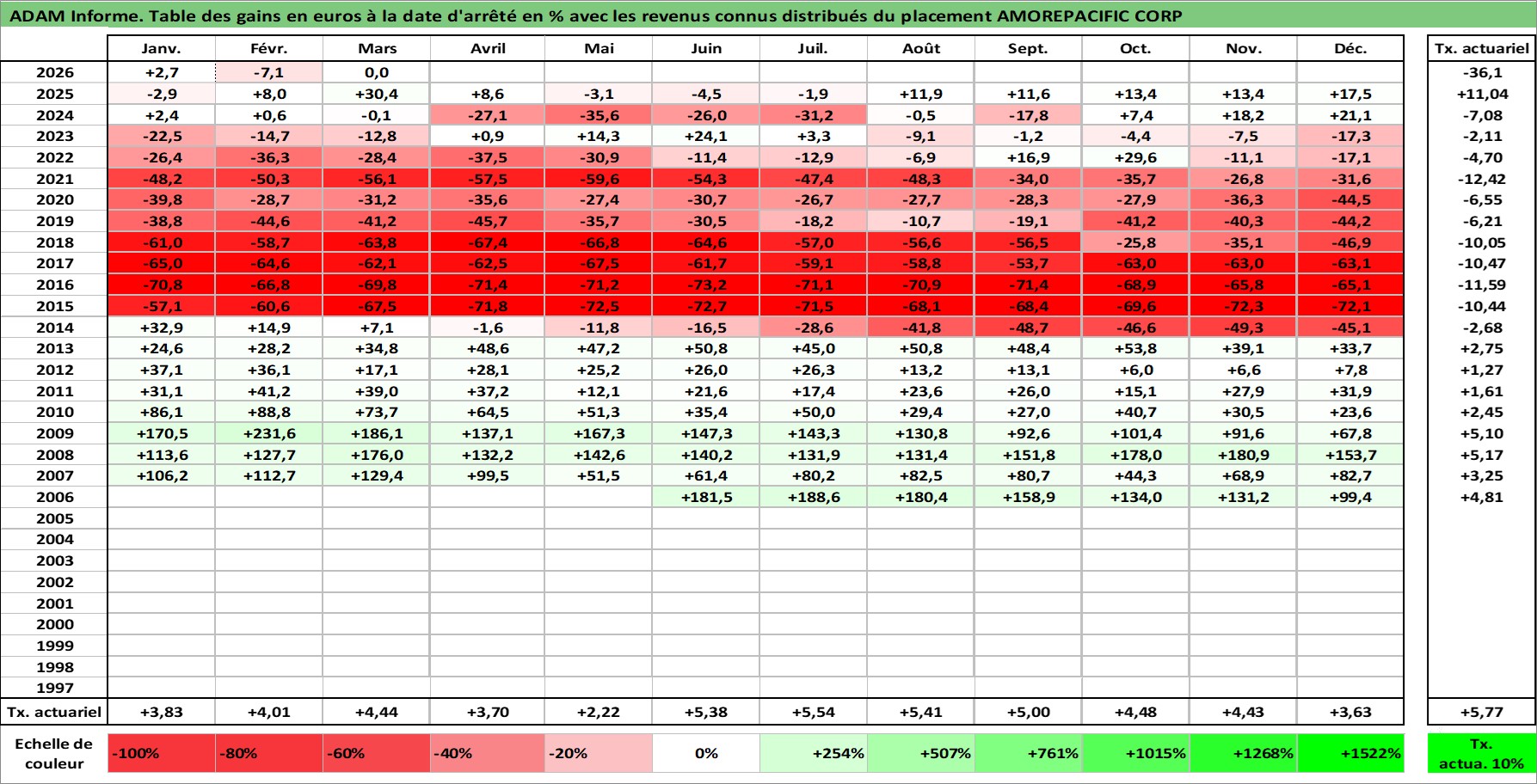This screenshot has width=1537, height=784.
Task: Click the -7,1 cell for February 2026
Action: tap(269, 73)
